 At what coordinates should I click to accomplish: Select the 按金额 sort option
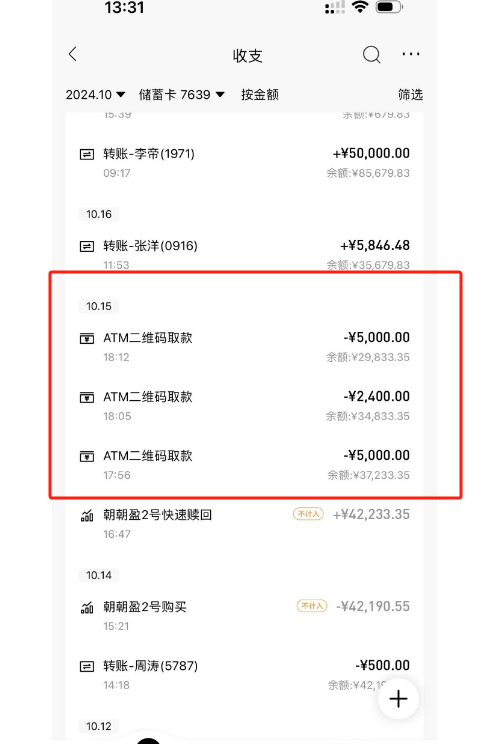[x=260, y=95]
